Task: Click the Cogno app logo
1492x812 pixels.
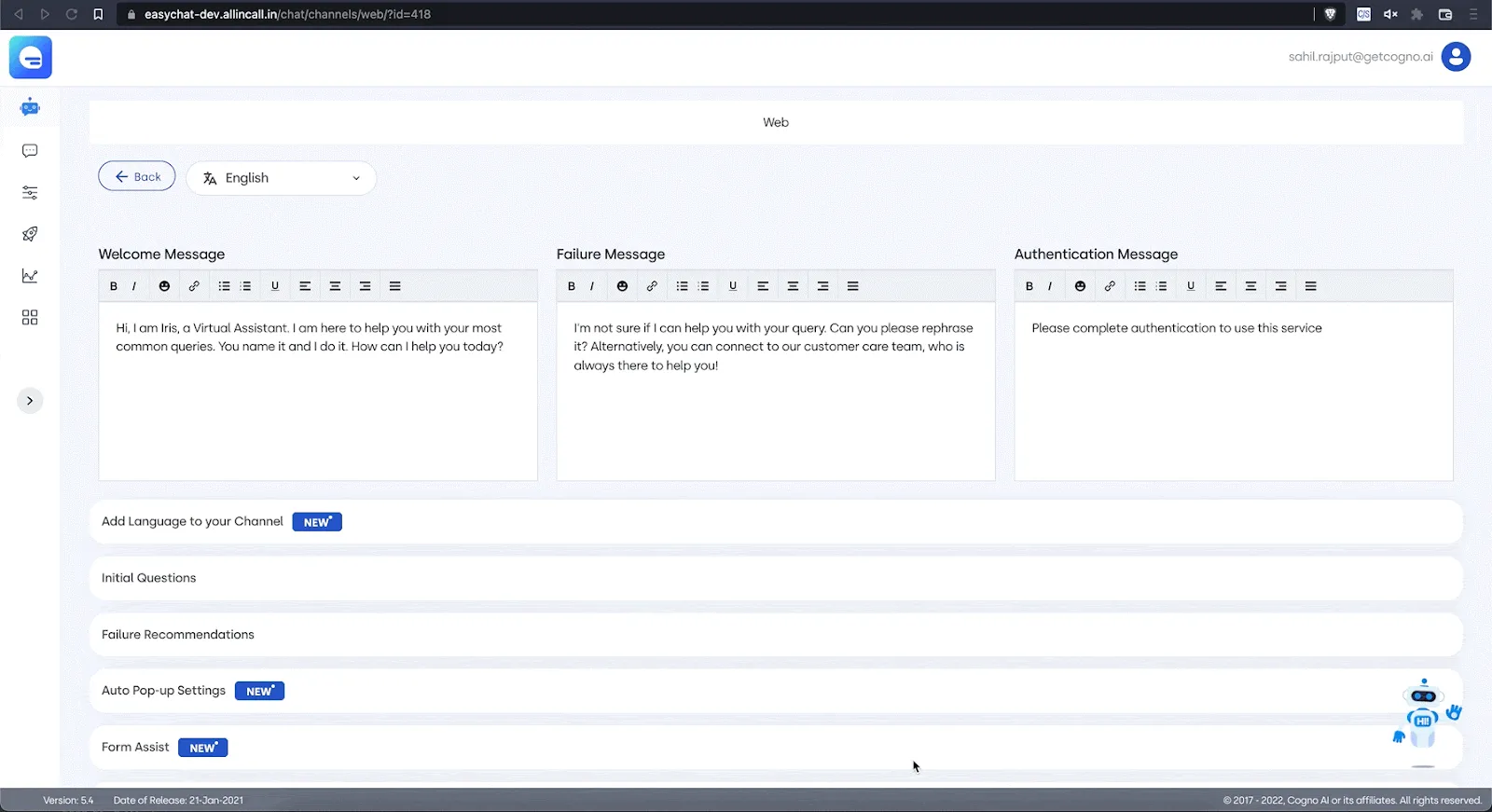Action: click(31, 58)
